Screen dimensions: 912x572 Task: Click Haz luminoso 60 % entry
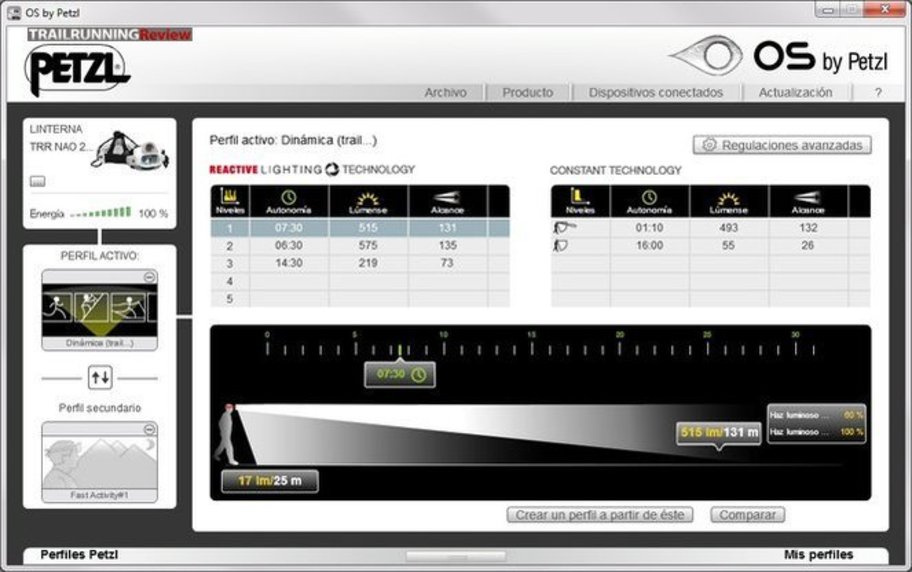pyautogui.click(x=816, y=415)
